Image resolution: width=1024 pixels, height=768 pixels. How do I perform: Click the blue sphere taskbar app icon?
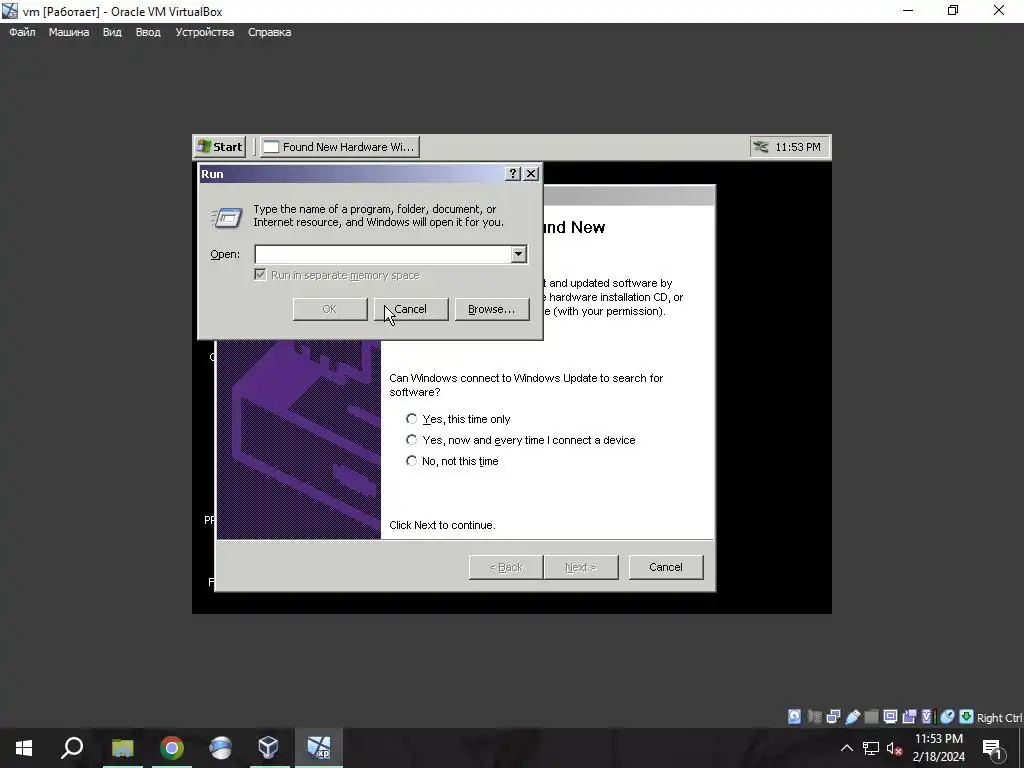(221, 748)
